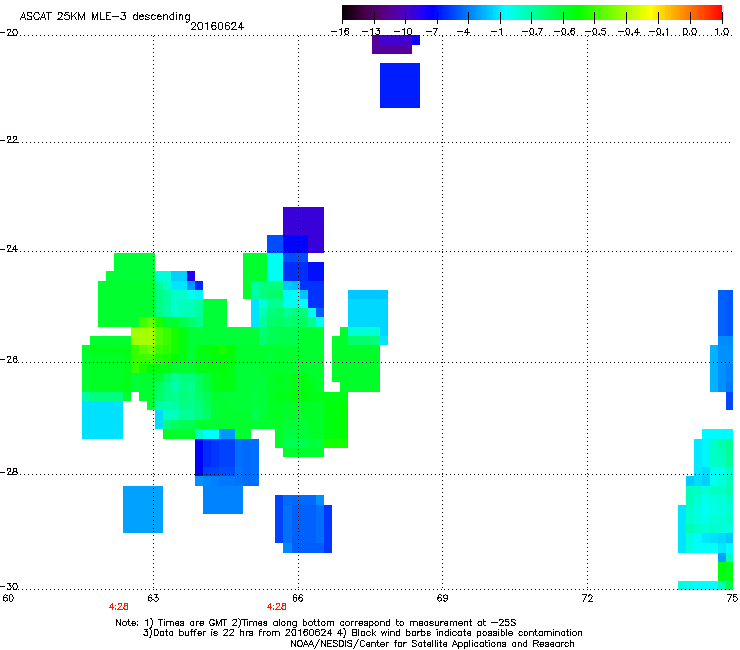Click the "-10" color scale label
This screenshot has height=650, width=740.
point(403,32)
